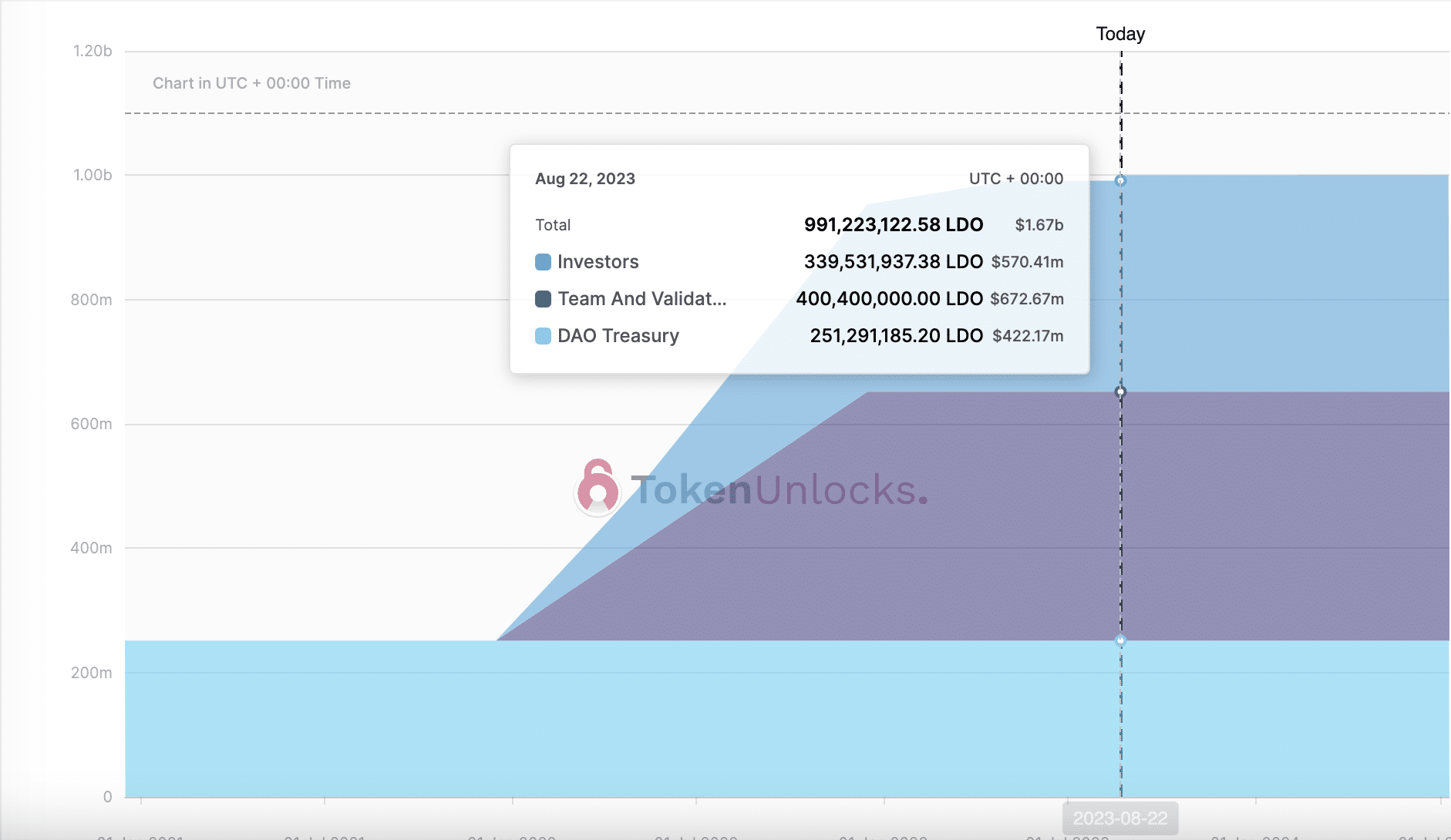Click the $570.41m Investors value
The height and width of the screenshot is (840, 1451).
[x=1028, y=262]
